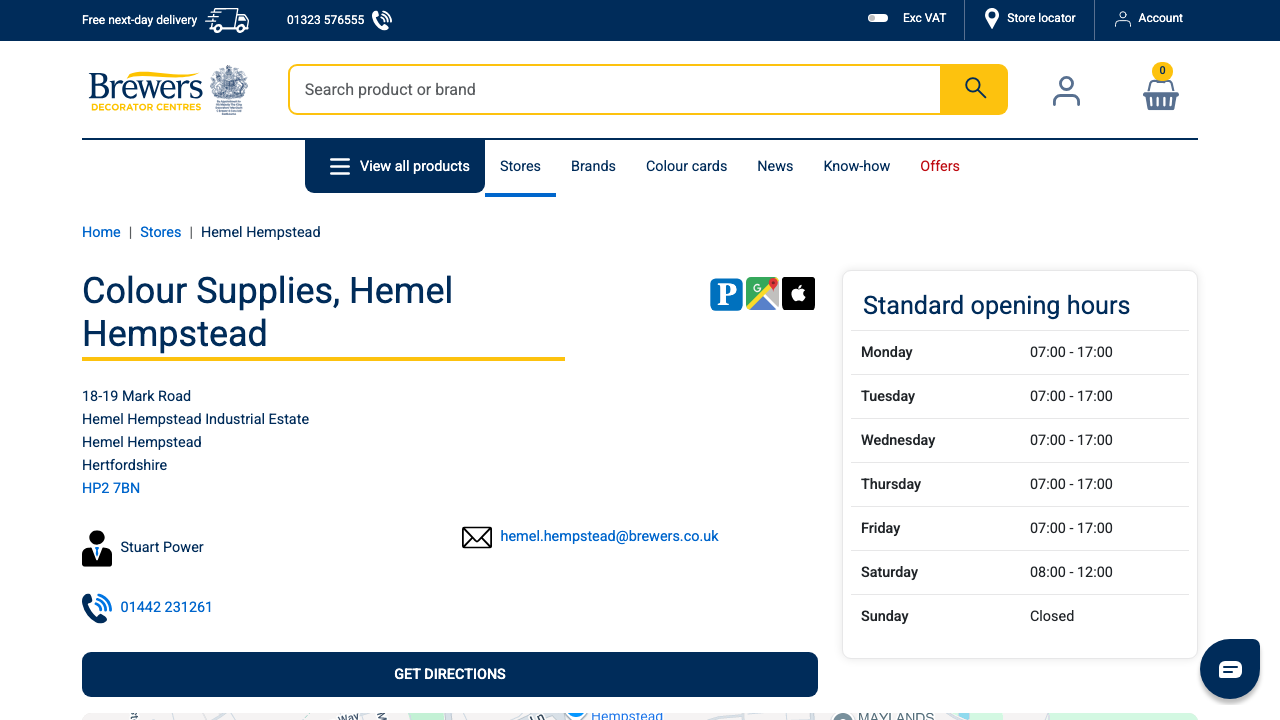Focus the Search product or brand field

615,89
